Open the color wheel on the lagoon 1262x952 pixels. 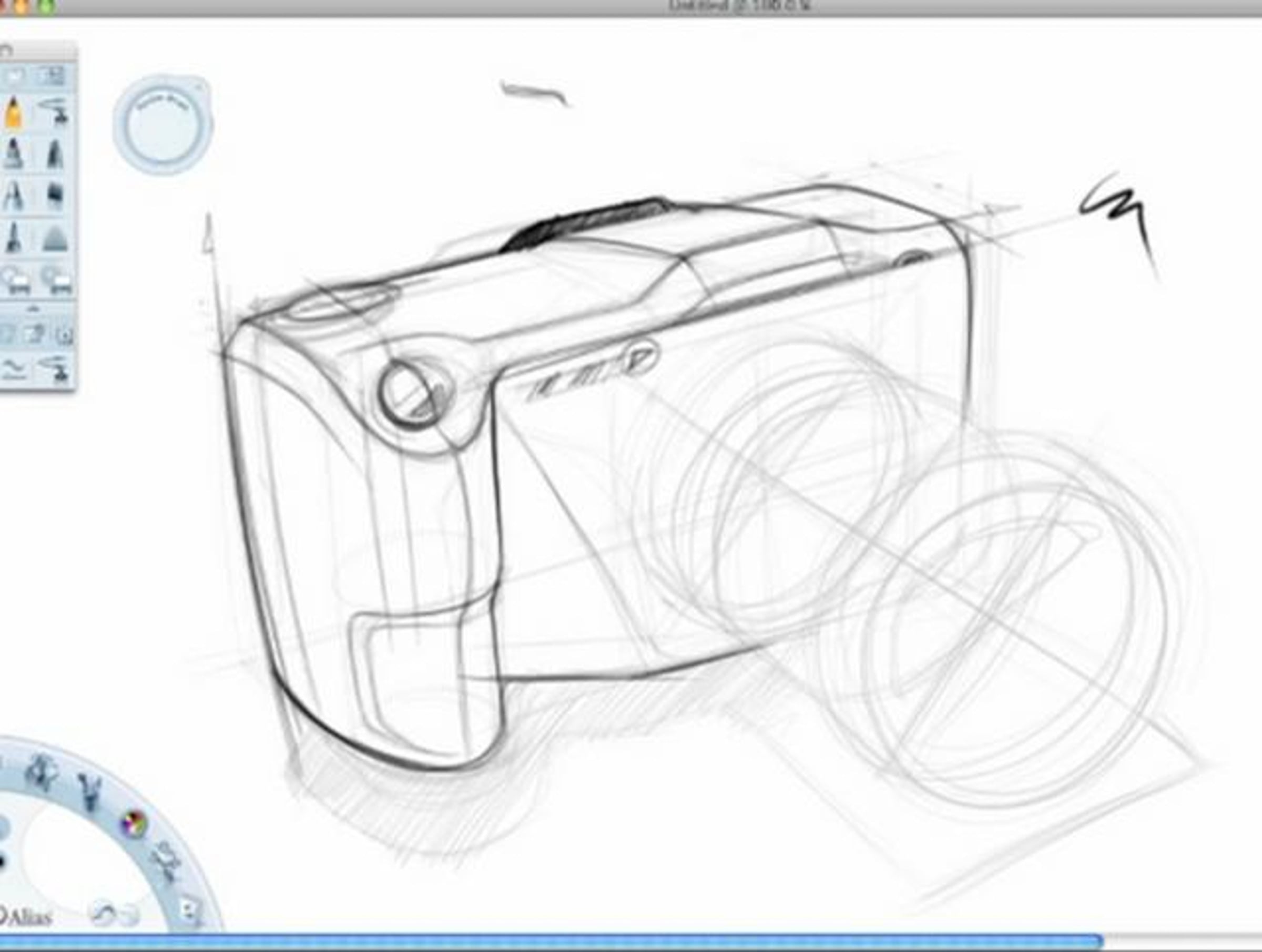coord(135,824)
